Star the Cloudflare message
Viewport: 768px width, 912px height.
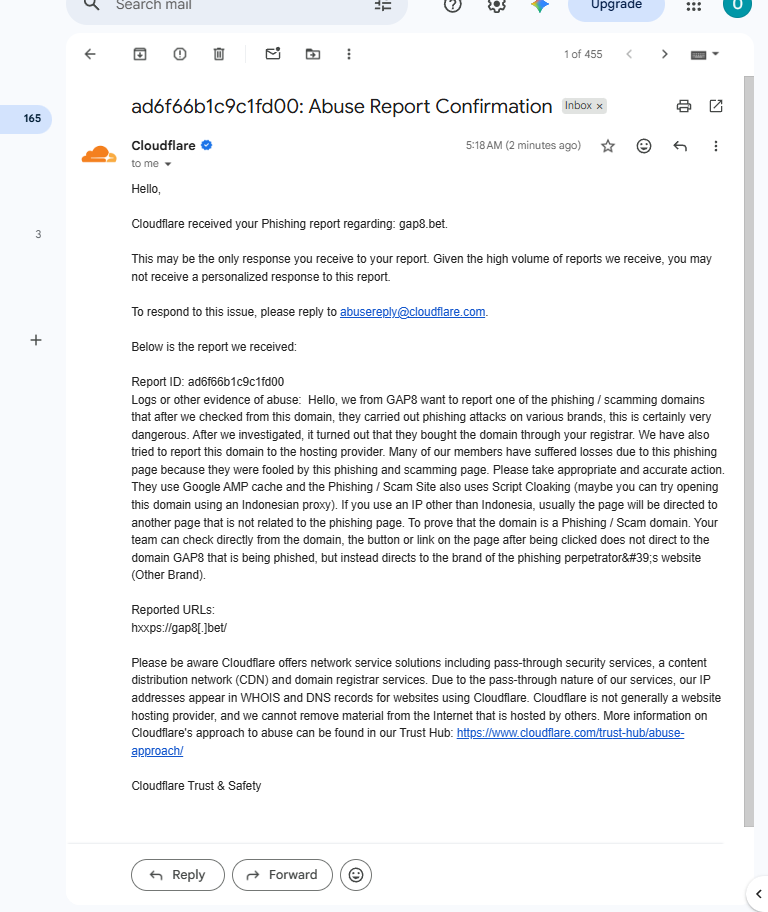[608, 146]
